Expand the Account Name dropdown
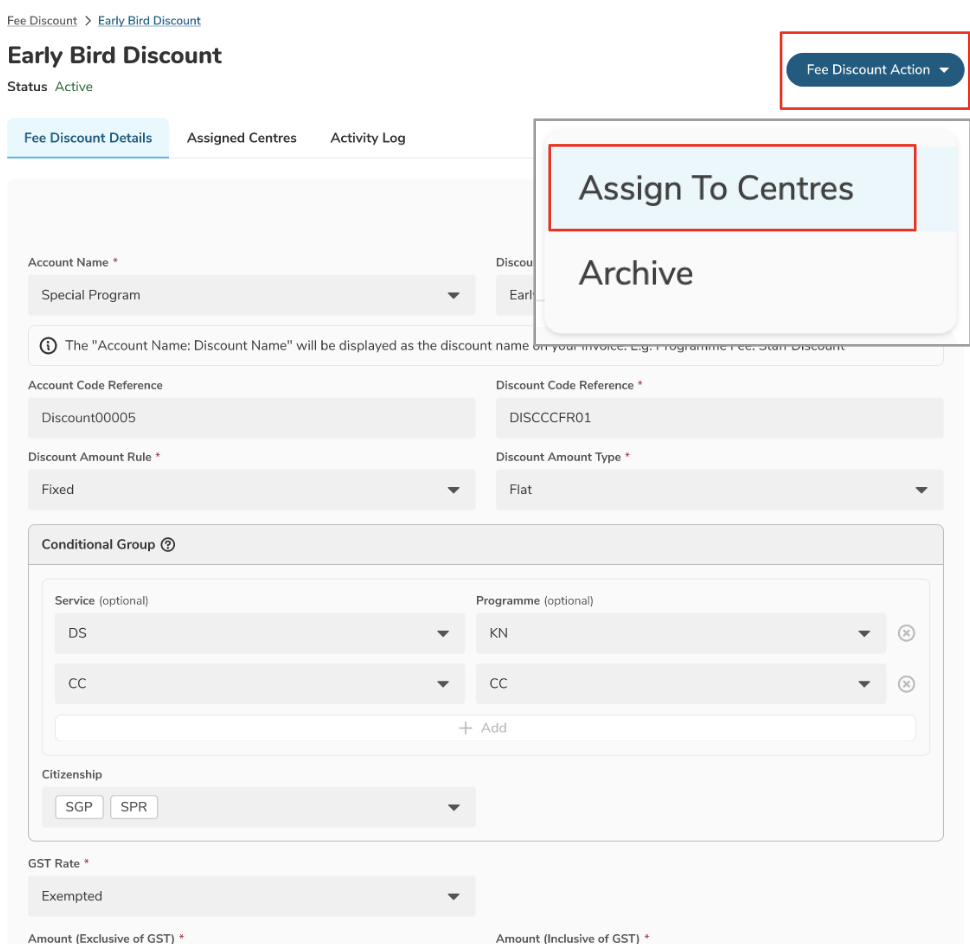Screen dimensions: 970x944 (251, 295)
